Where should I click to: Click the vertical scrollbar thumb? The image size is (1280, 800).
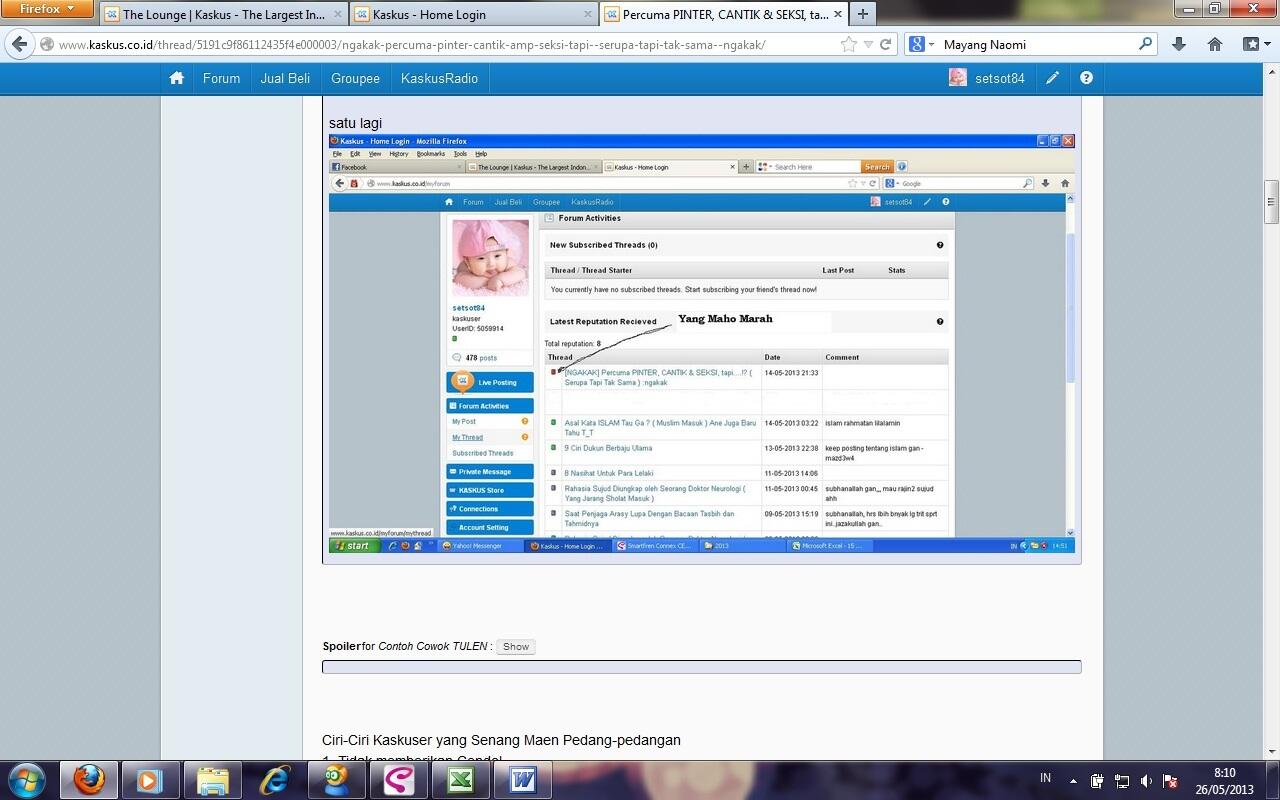click(1272, 202)
